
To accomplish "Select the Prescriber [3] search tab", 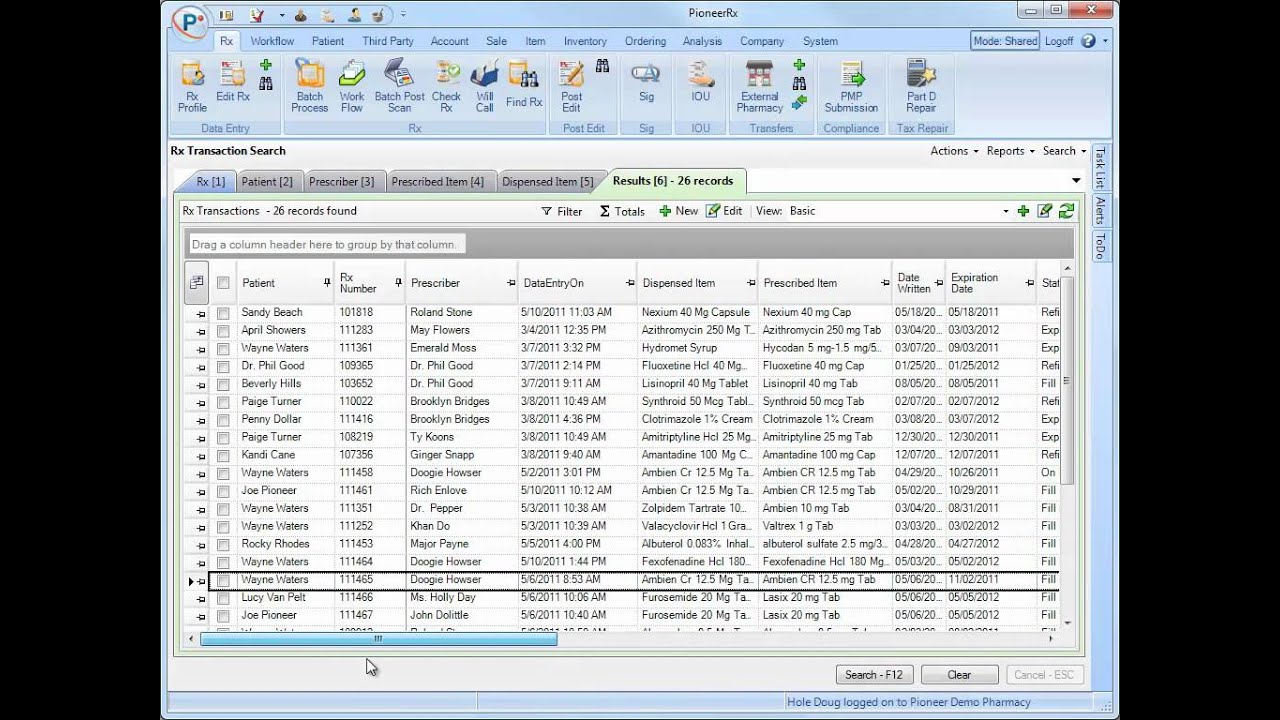I will [341, 181].
